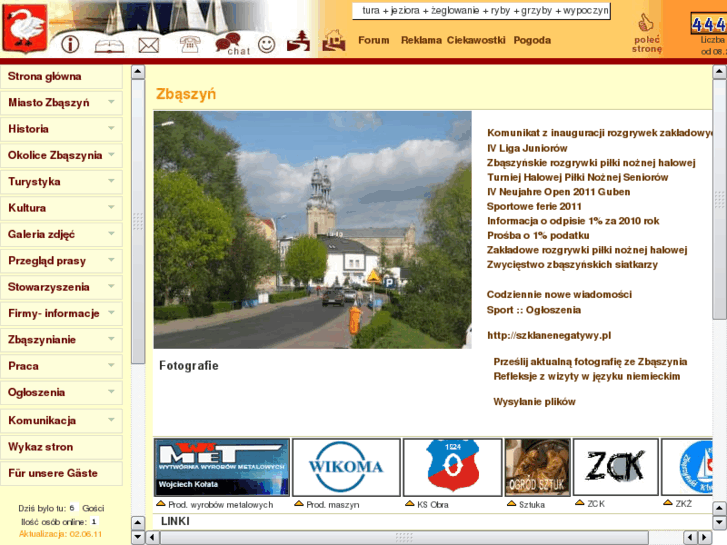Click the ZCK logo banner
The image size is (727, 545).
coord(616,467)
